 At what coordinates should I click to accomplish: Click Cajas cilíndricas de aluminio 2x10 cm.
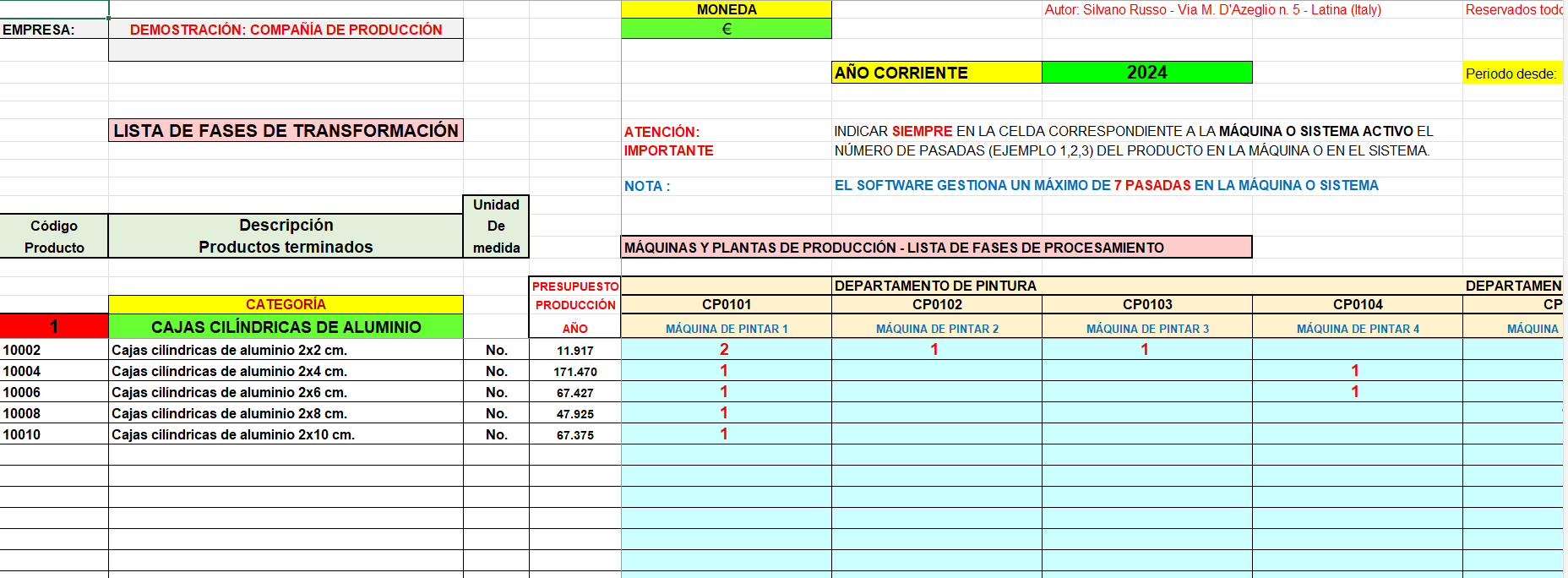coord(286,434)
